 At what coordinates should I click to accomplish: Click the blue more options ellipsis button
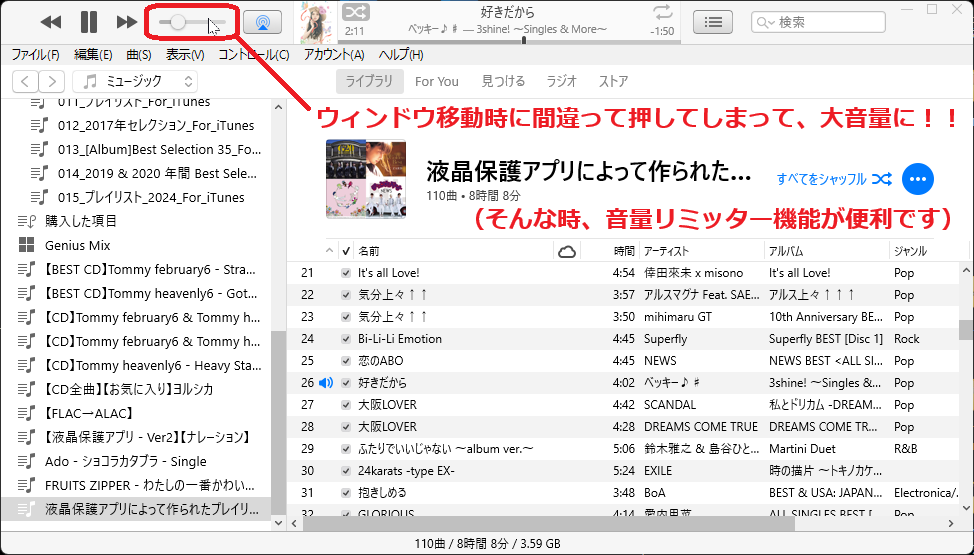(918, 179)
